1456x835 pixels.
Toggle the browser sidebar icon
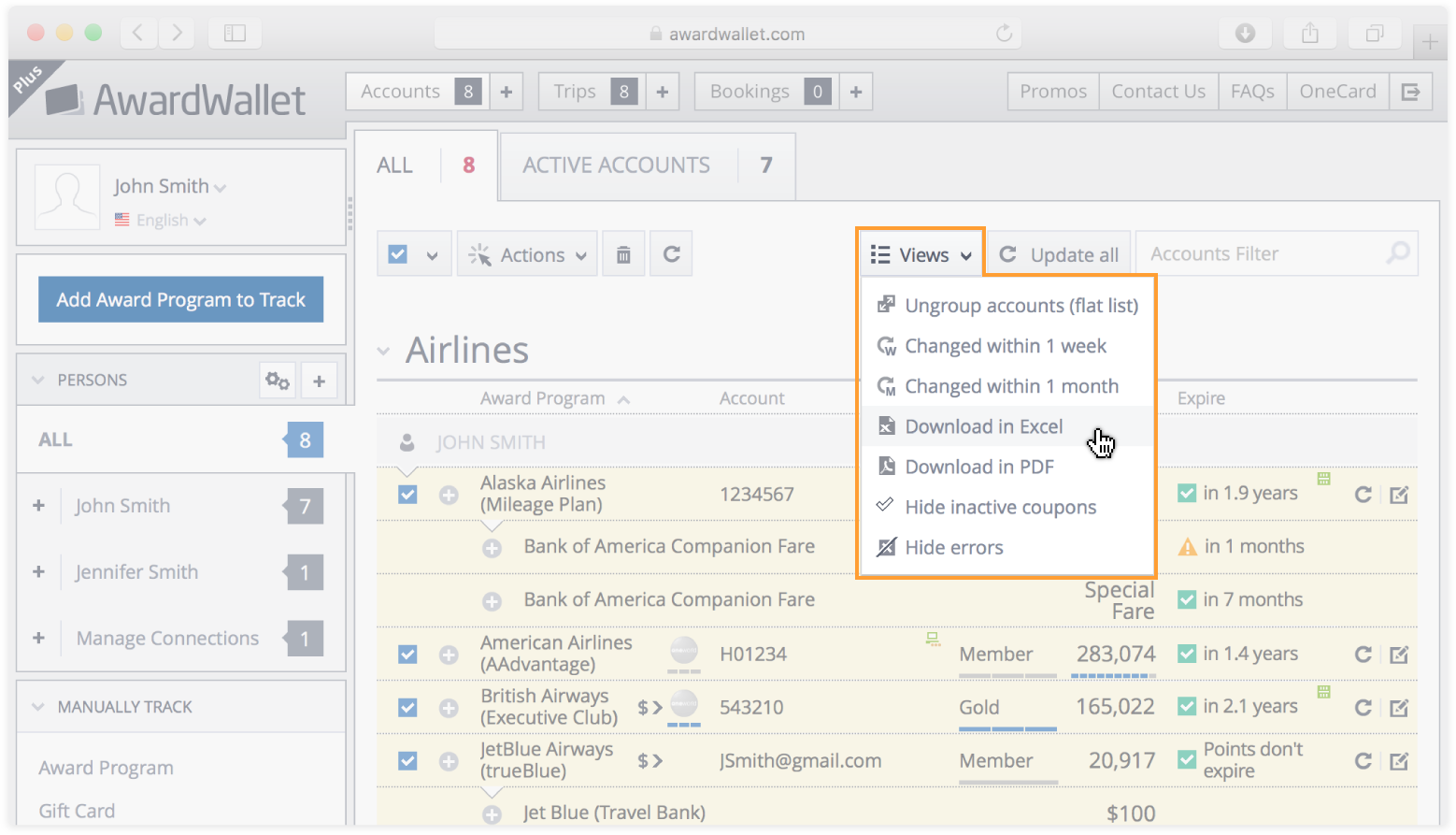[x=235, y=34]
